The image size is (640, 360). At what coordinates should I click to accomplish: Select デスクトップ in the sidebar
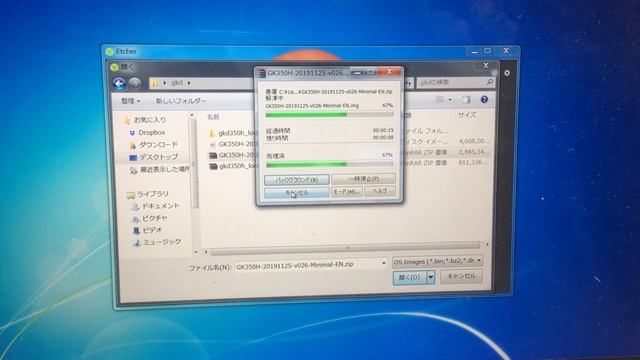pos(154,157)
